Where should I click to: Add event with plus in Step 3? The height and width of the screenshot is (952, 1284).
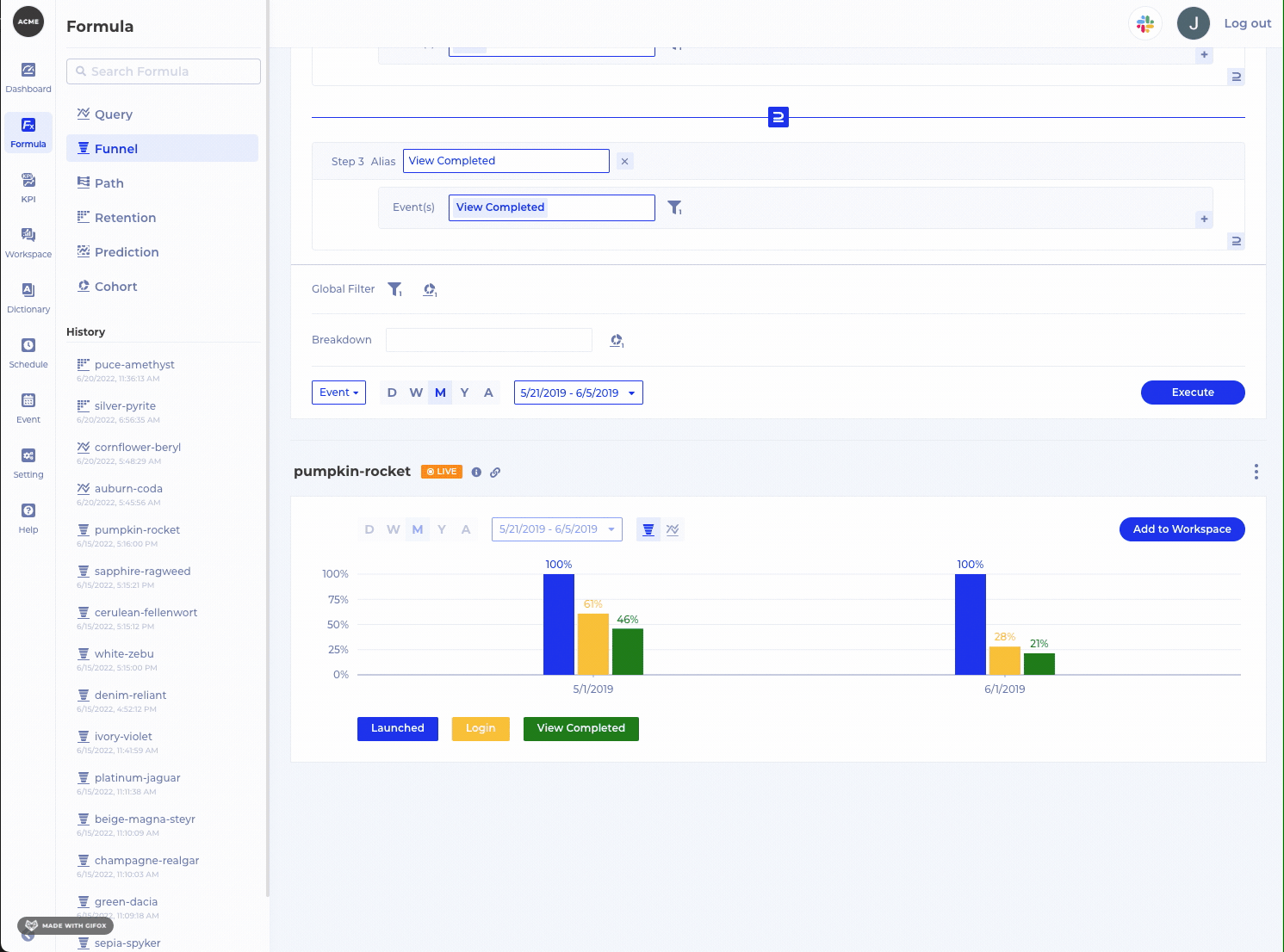[1204, 219]
